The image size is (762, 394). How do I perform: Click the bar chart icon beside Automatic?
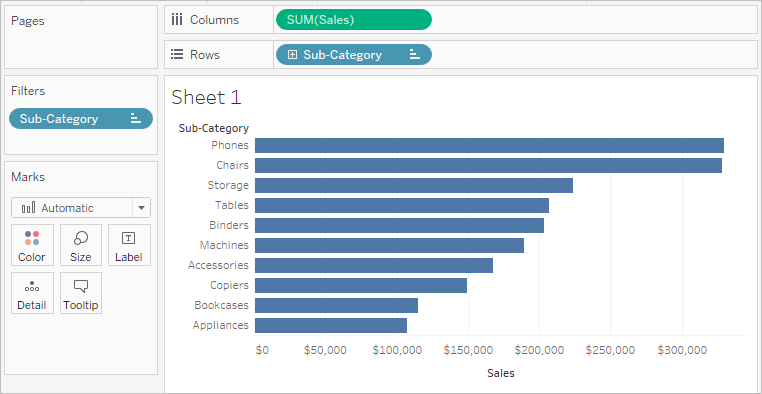(x=29, y=208)
